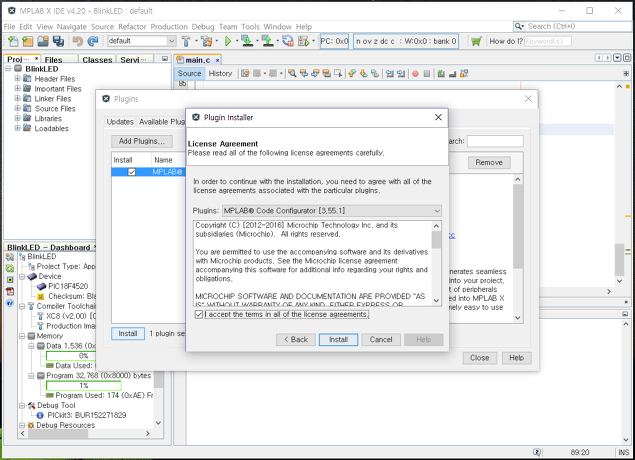
Task: Click the Debug Project toolbar icon
Action: [x=303, y=41]
